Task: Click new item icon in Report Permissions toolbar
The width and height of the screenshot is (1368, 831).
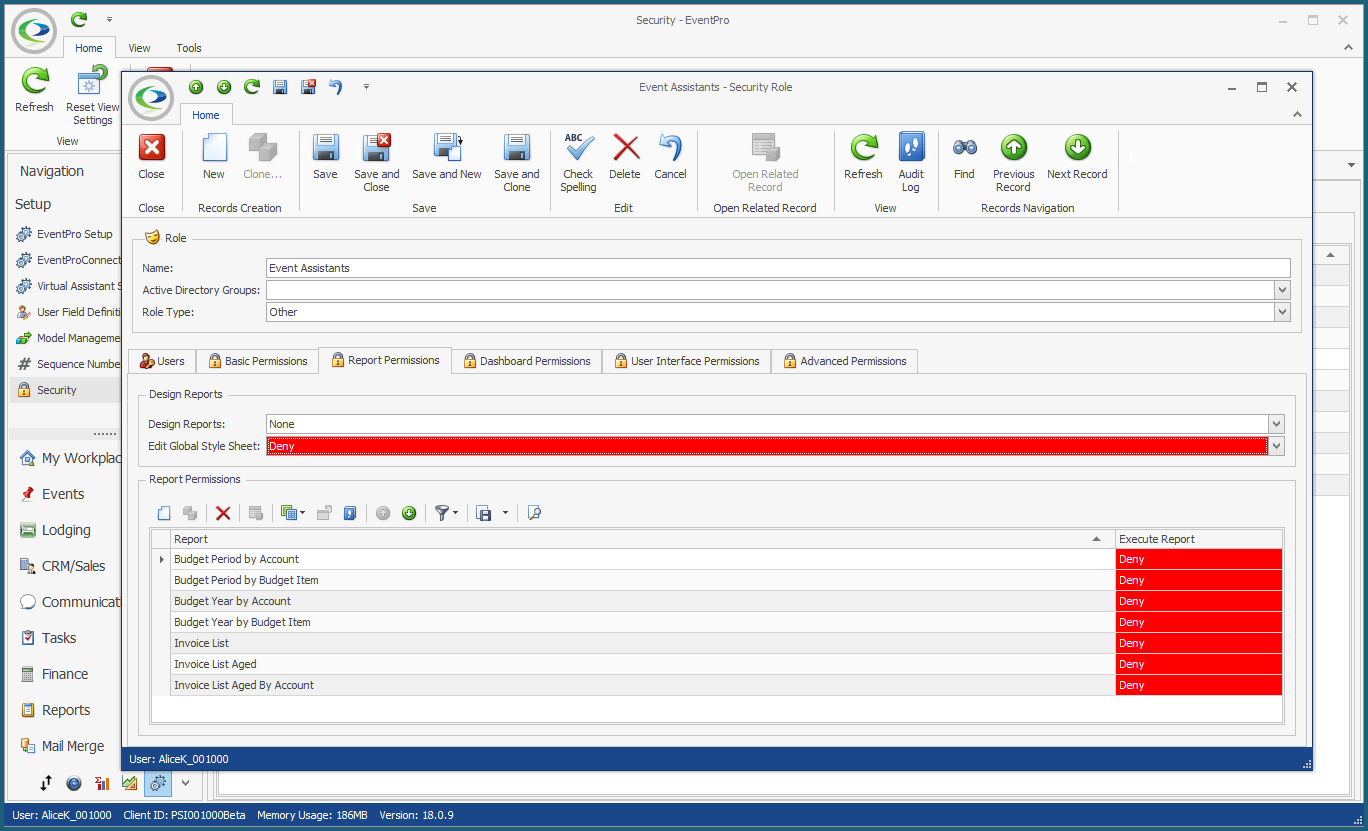Action: coord(164,513)
